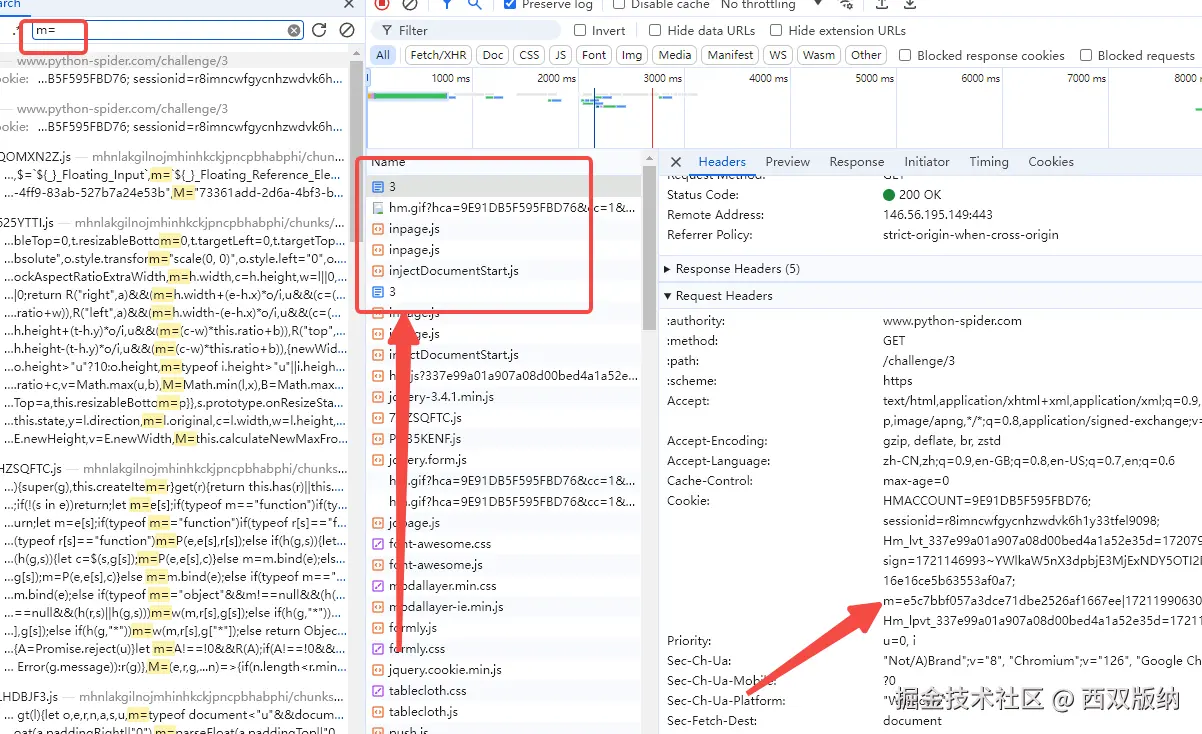The height and width of the screenshot is (734, 1202).
Task: Click the script icon beside P_B5KENF.js
Action: pos(378,439)
